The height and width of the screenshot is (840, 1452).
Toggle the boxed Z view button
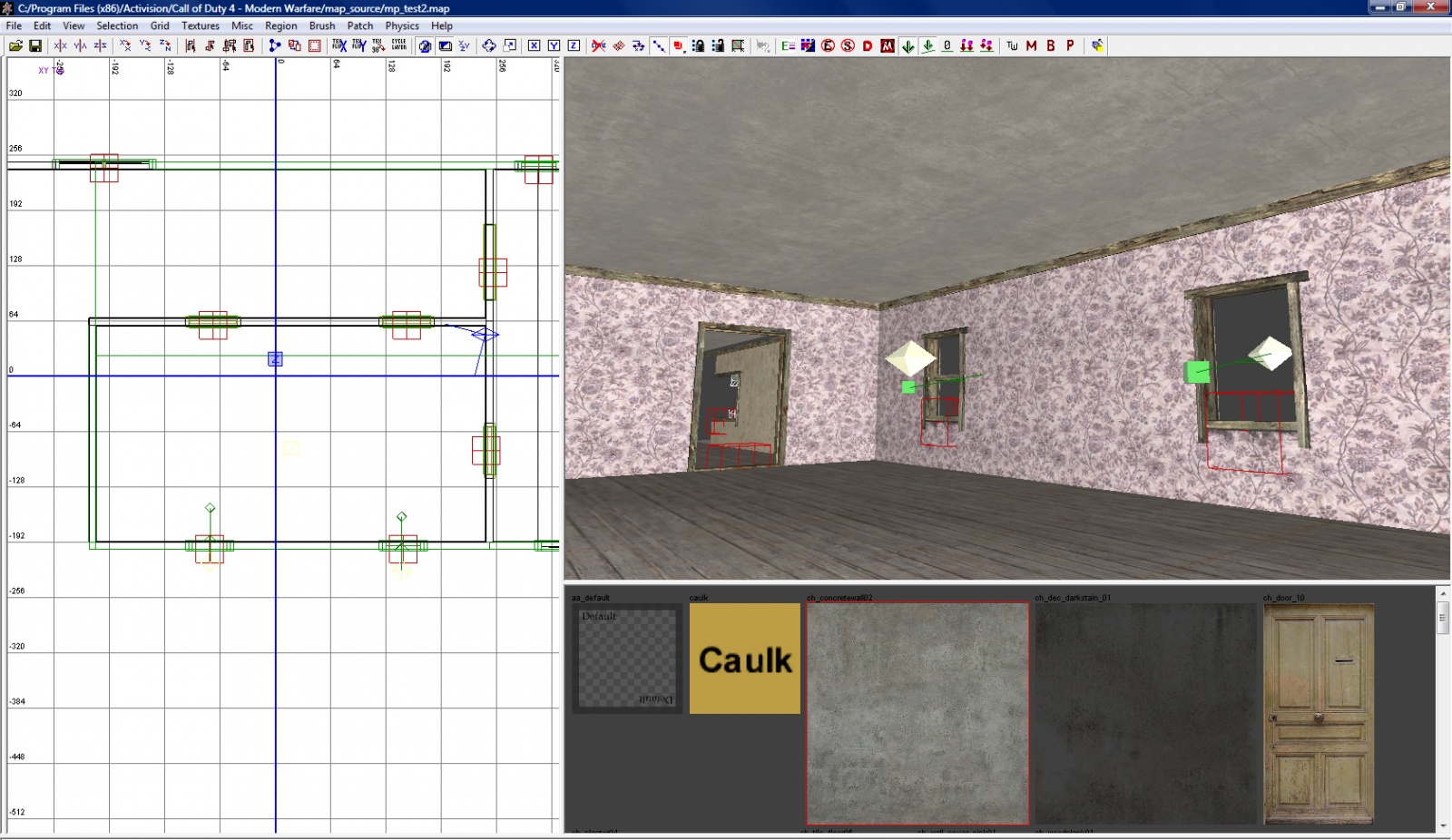(x=574, y=45)
